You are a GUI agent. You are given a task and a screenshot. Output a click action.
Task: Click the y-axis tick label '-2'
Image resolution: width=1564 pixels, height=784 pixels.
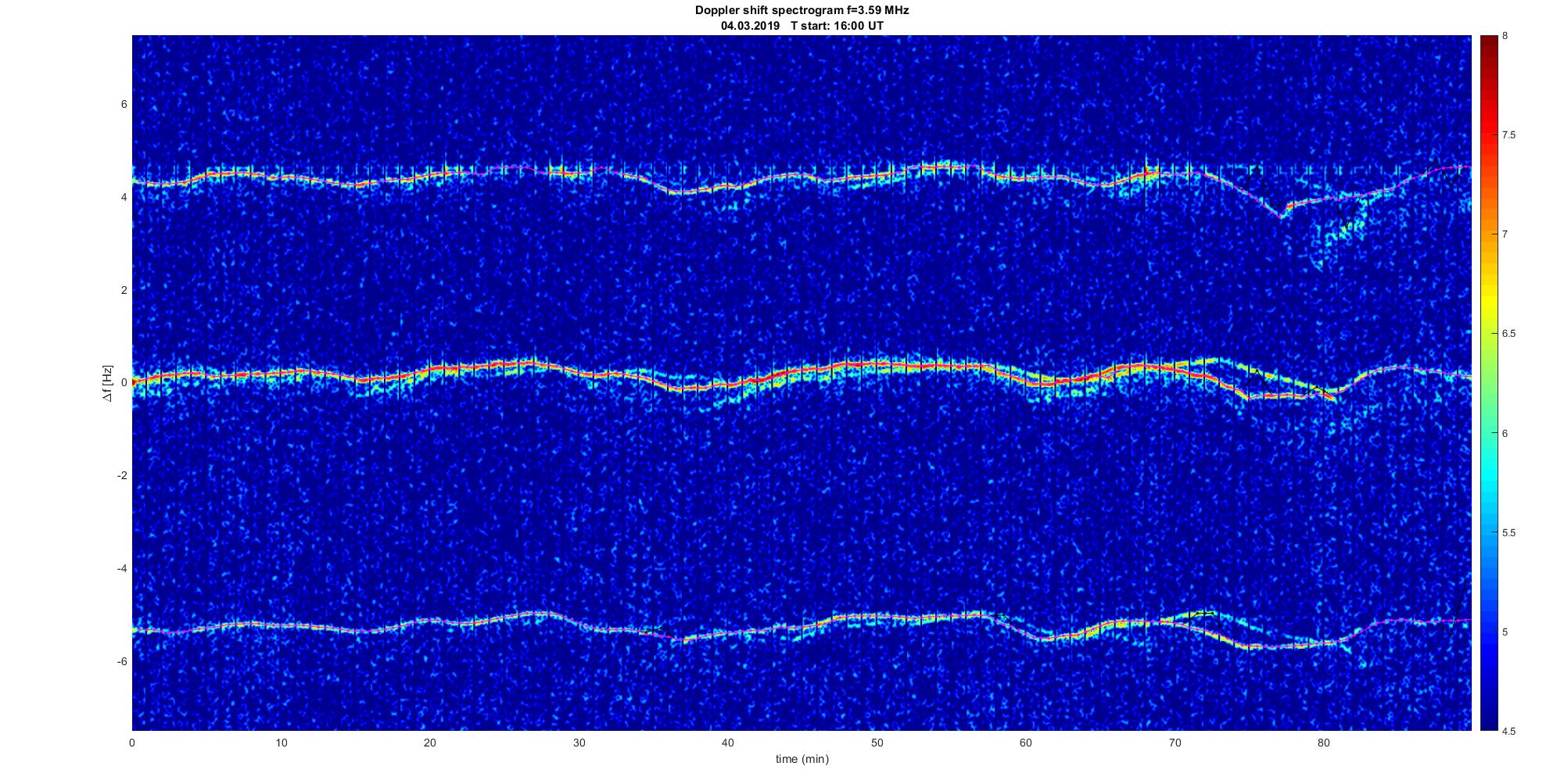coord(122,476)
